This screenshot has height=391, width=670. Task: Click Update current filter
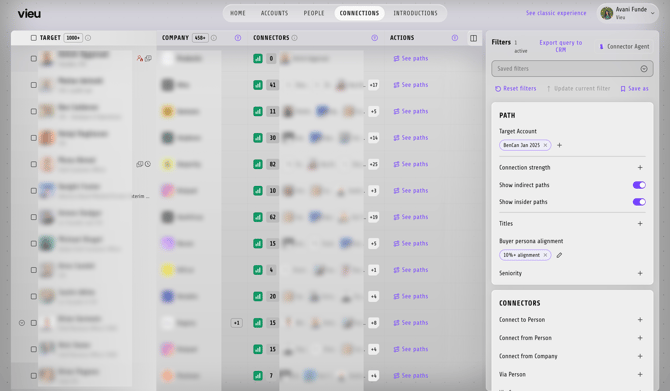coord(578,89)
